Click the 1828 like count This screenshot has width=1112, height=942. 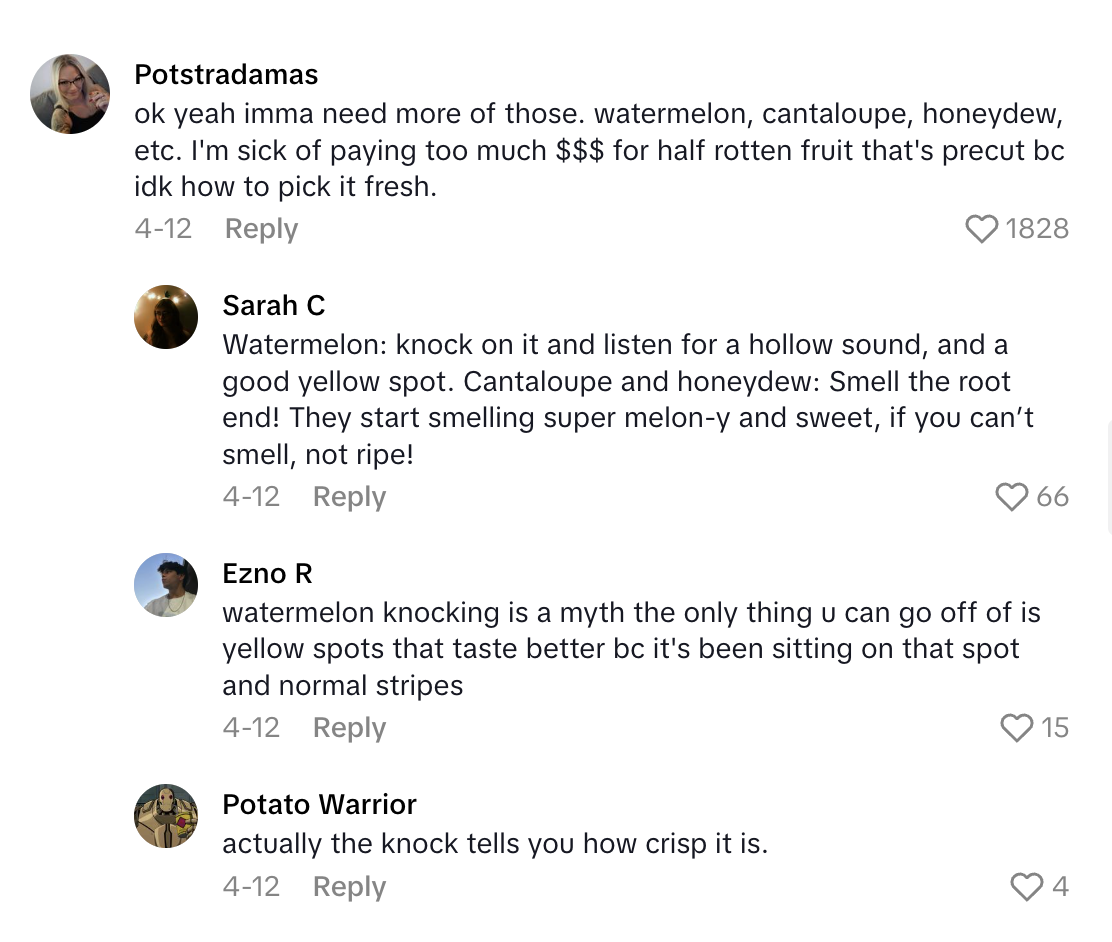pyautogui.click(x=1037, y=229)
